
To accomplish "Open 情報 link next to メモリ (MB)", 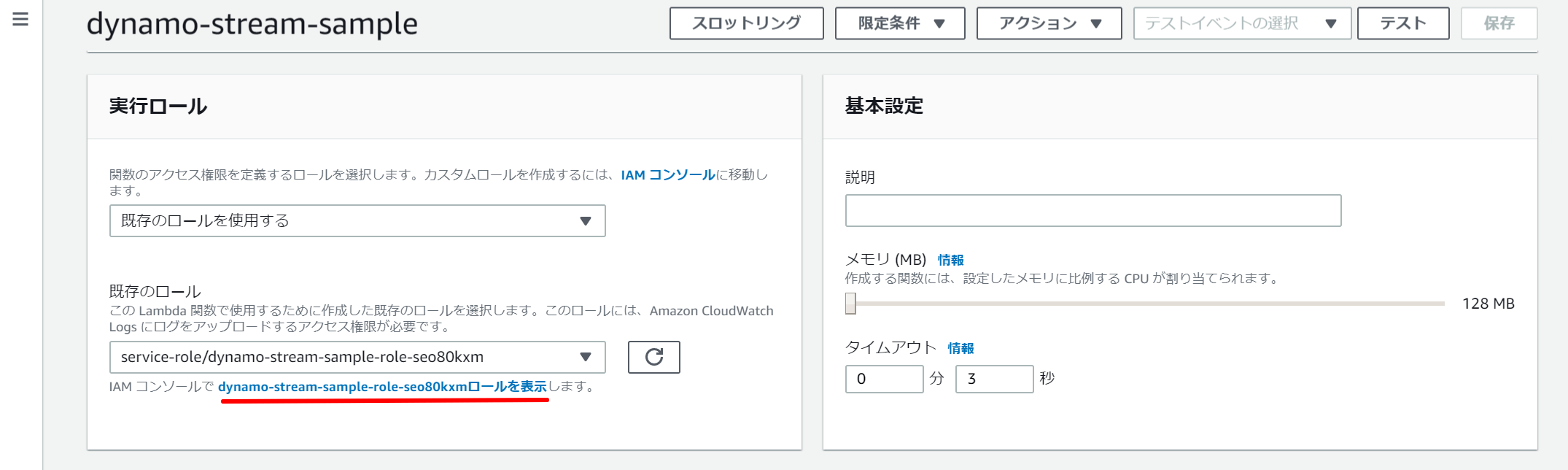I will tap(950, 260).
